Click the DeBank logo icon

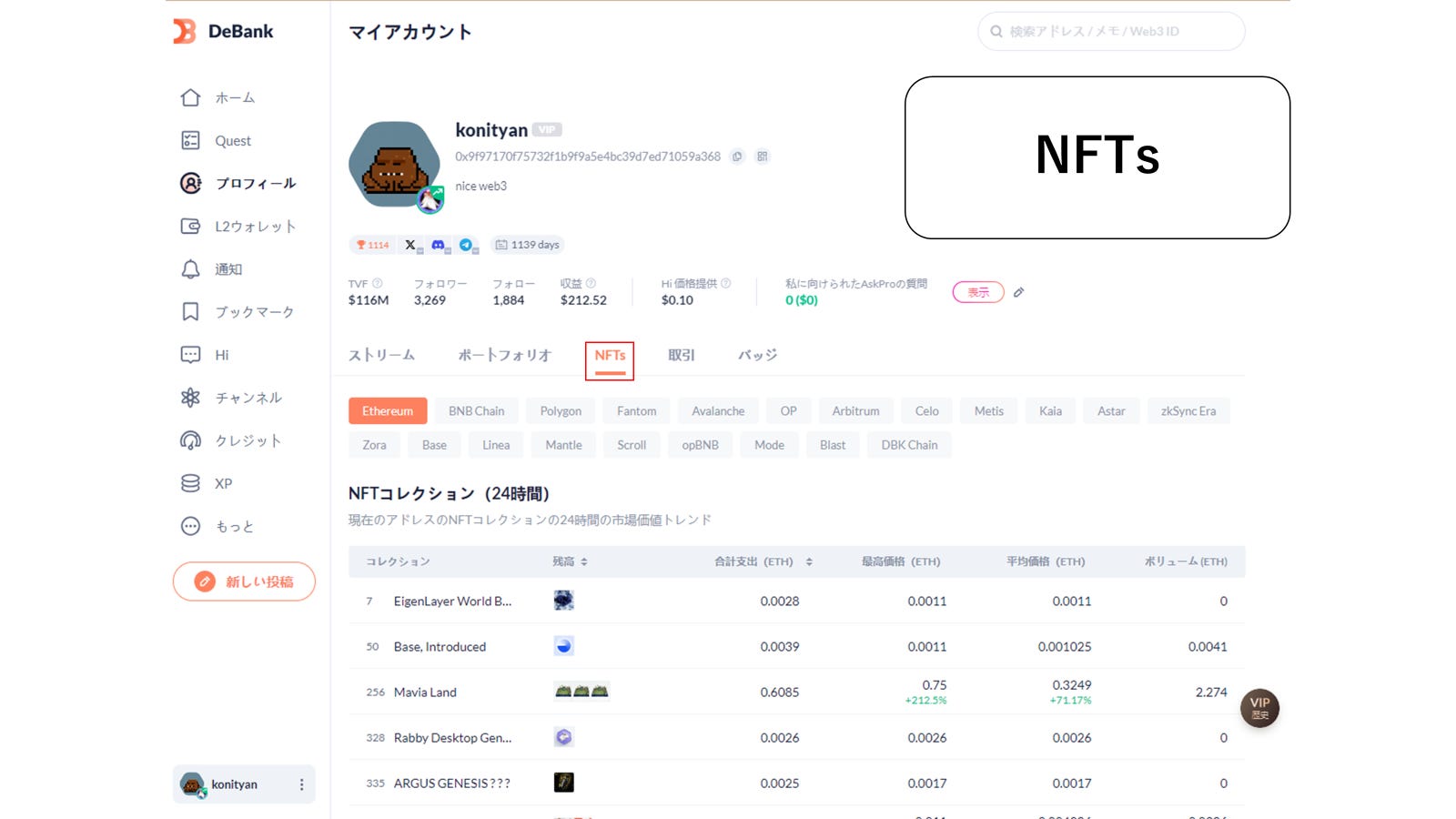click(185, 31)
